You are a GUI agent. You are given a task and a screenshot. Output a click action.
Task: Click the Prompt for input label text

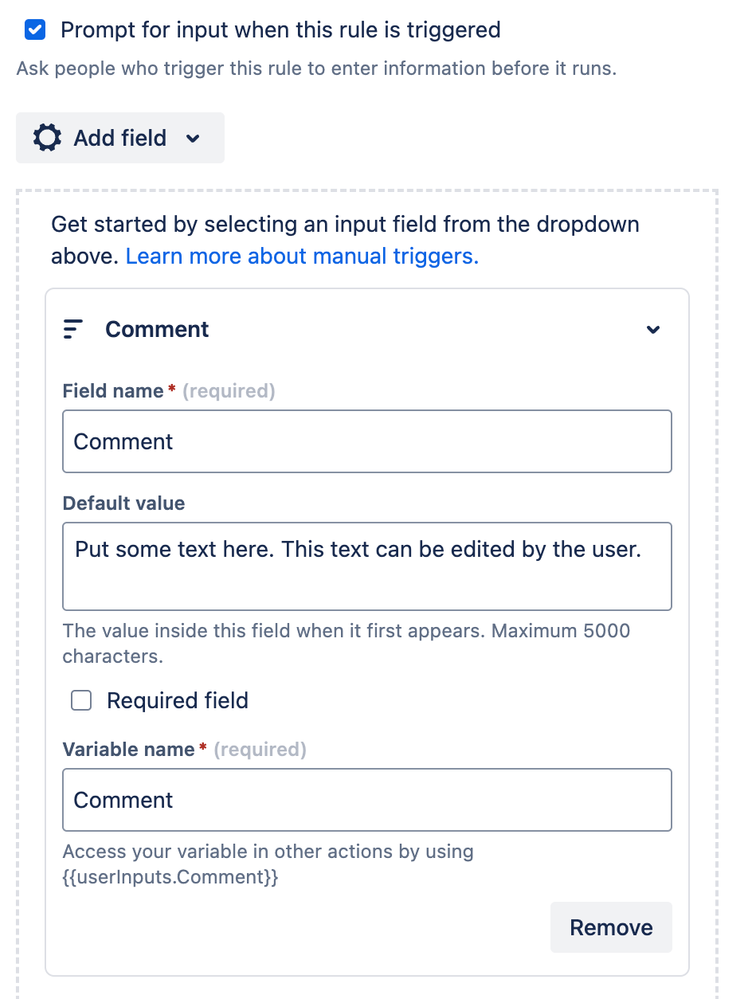point(280,30)
